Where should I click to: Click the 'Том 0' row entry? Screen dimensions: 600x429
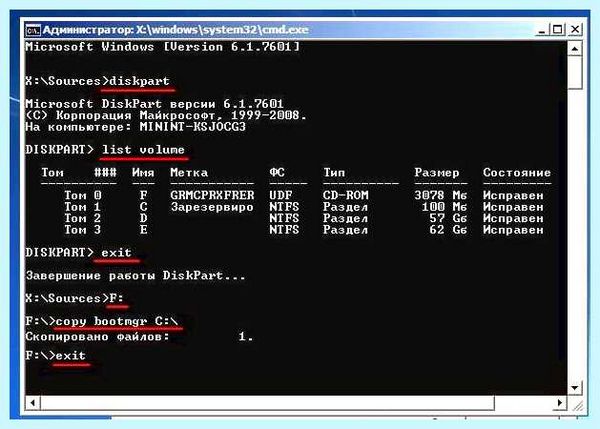pos(83,196)
